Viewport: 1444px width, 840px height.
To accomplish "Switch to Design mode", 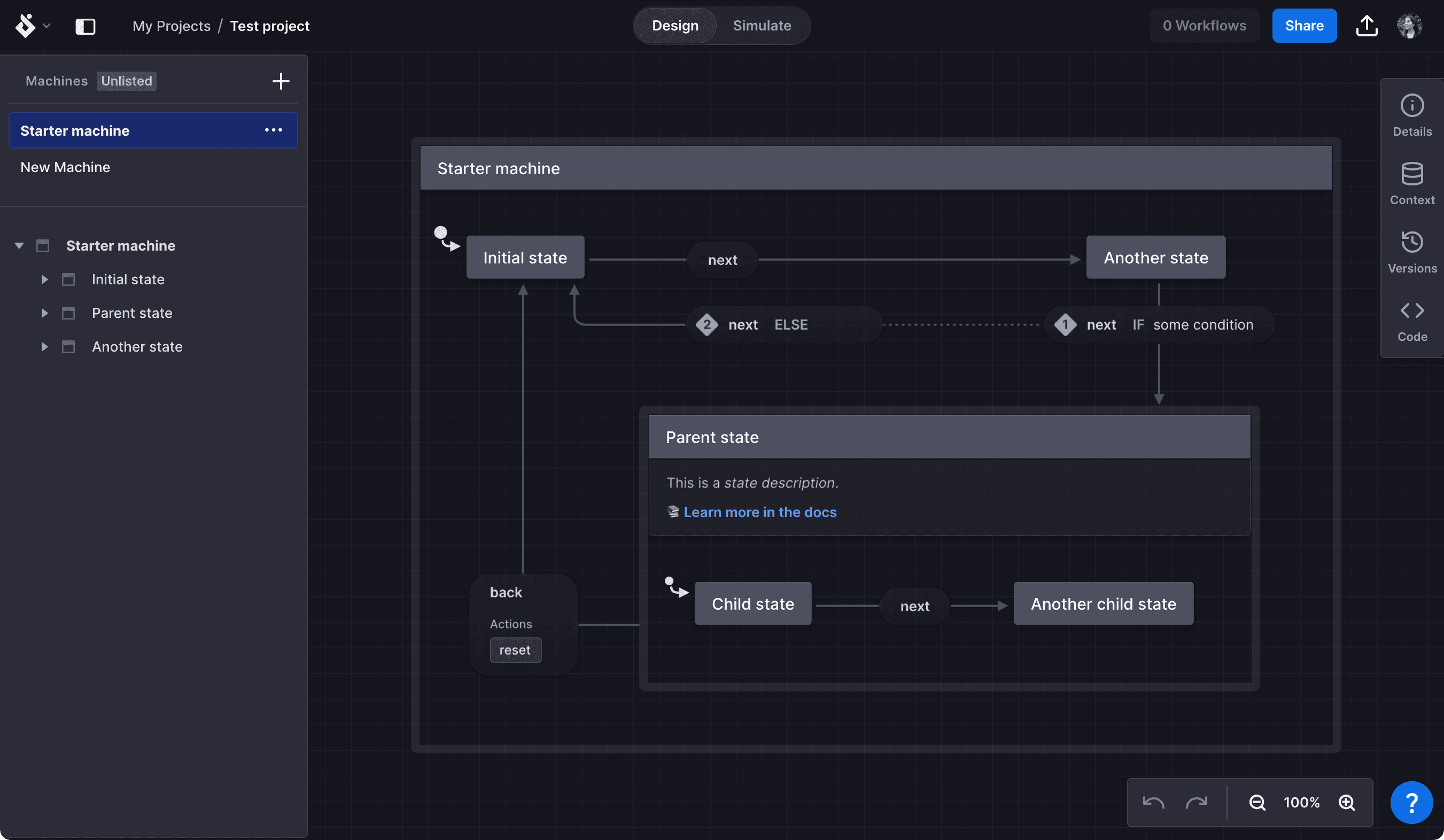I will coord(674,26).
